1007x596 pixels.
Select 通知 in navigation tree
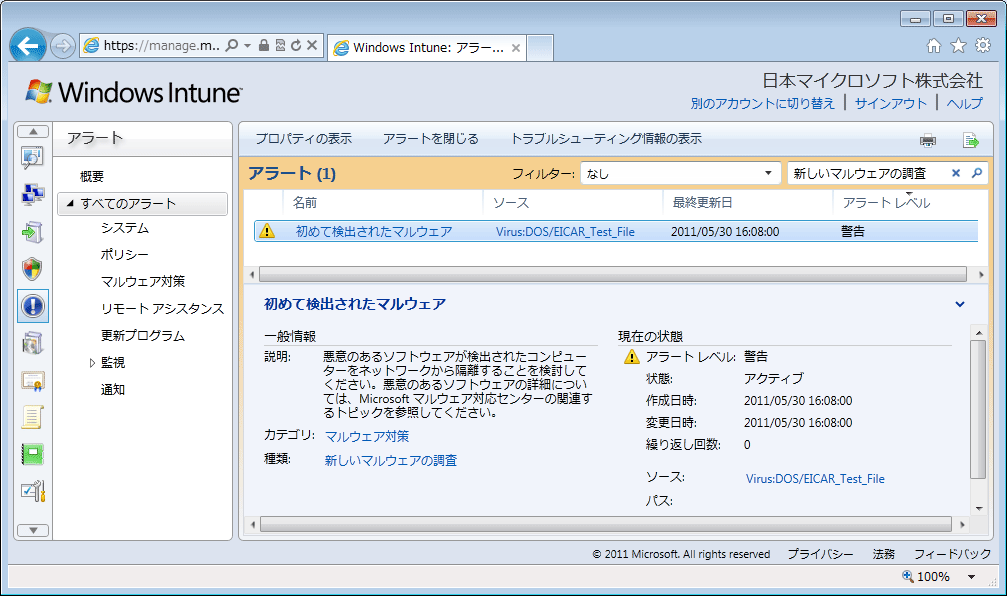112,389
